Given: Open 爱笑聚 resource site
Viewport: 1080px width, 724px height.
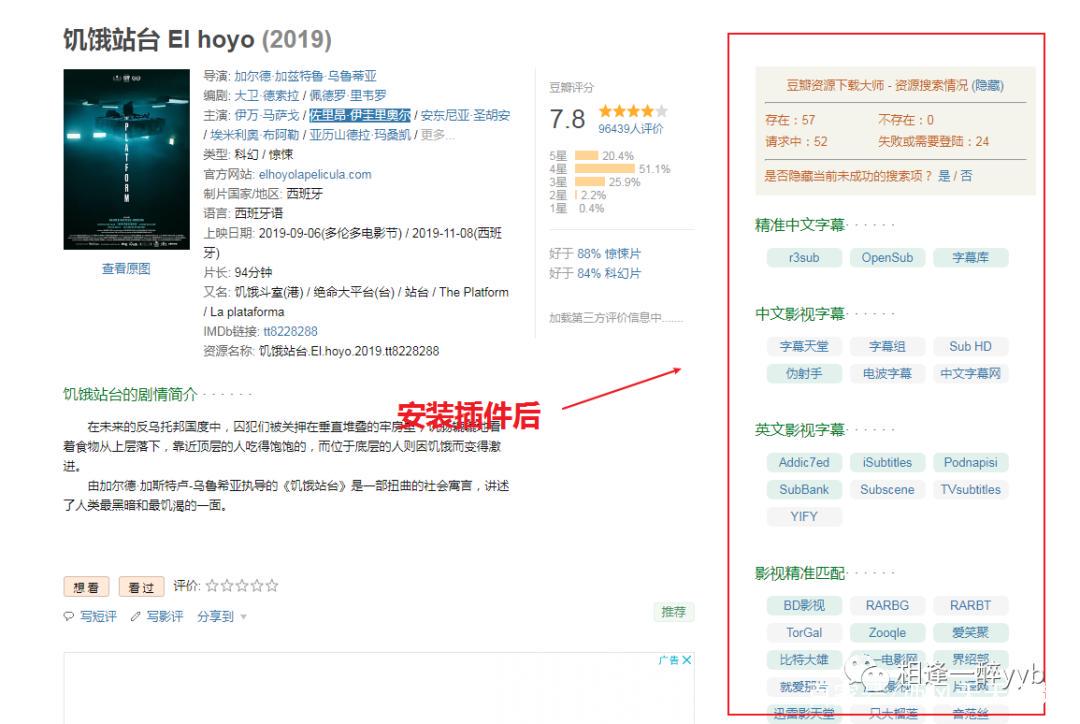Looking at the screenshot, I should tap(970, 632).
